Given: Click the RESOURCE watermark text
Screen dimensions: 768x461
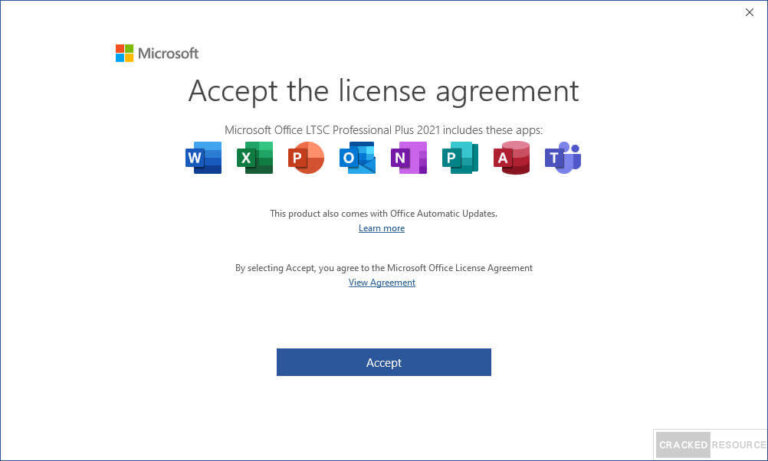Looking at the screenshot, I should point(739,444).
